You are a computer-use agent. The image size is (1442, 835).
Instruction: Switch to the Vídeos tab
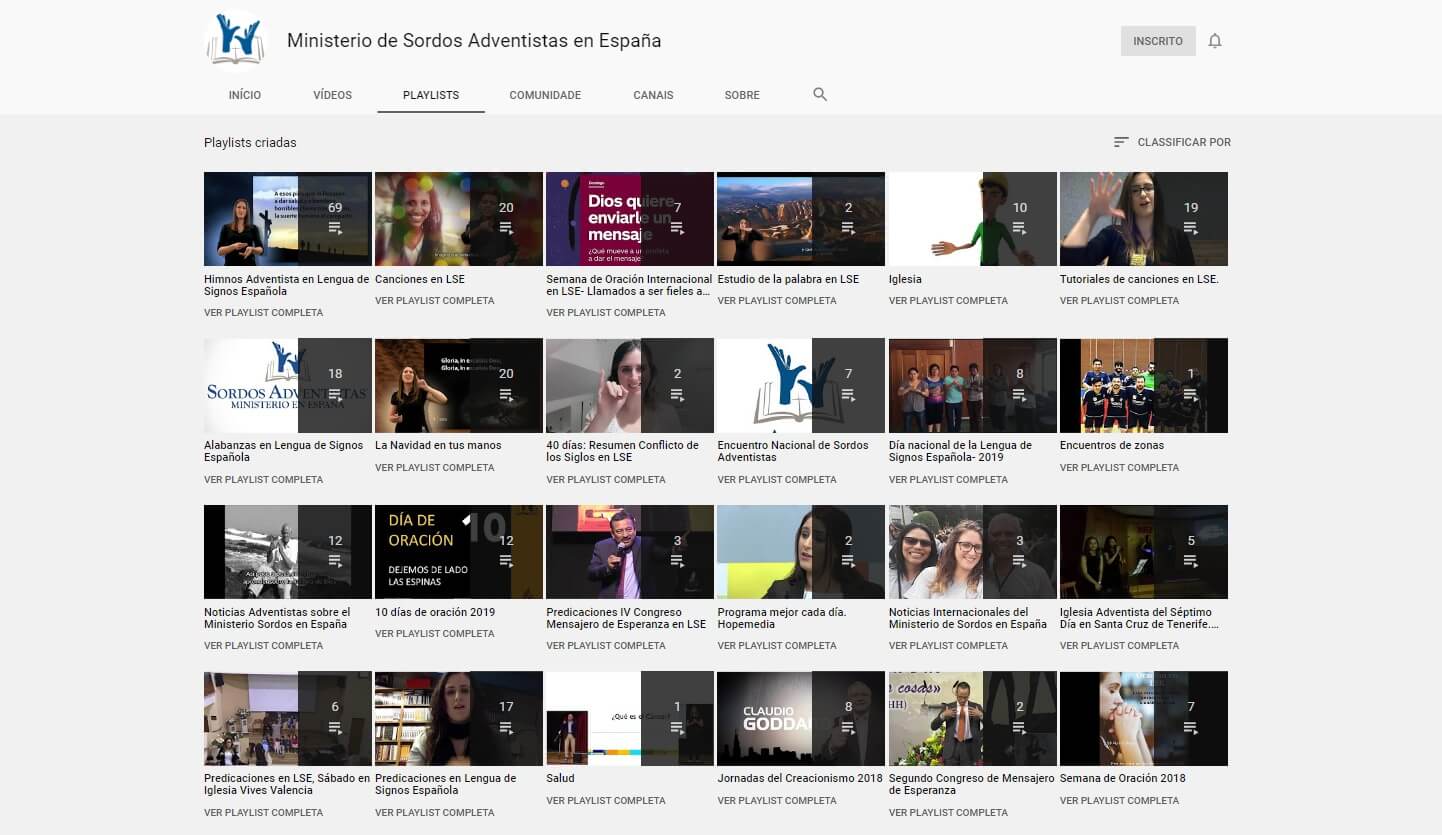[332, 95]
